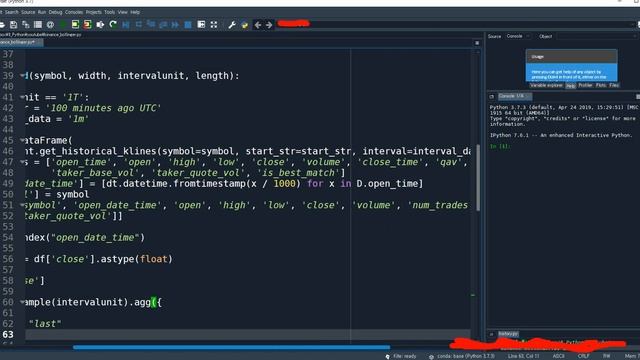Screen dimensions: 640x360
Task: Open the Tools menu
Action: pyautogui.click(x=109, y=12)
